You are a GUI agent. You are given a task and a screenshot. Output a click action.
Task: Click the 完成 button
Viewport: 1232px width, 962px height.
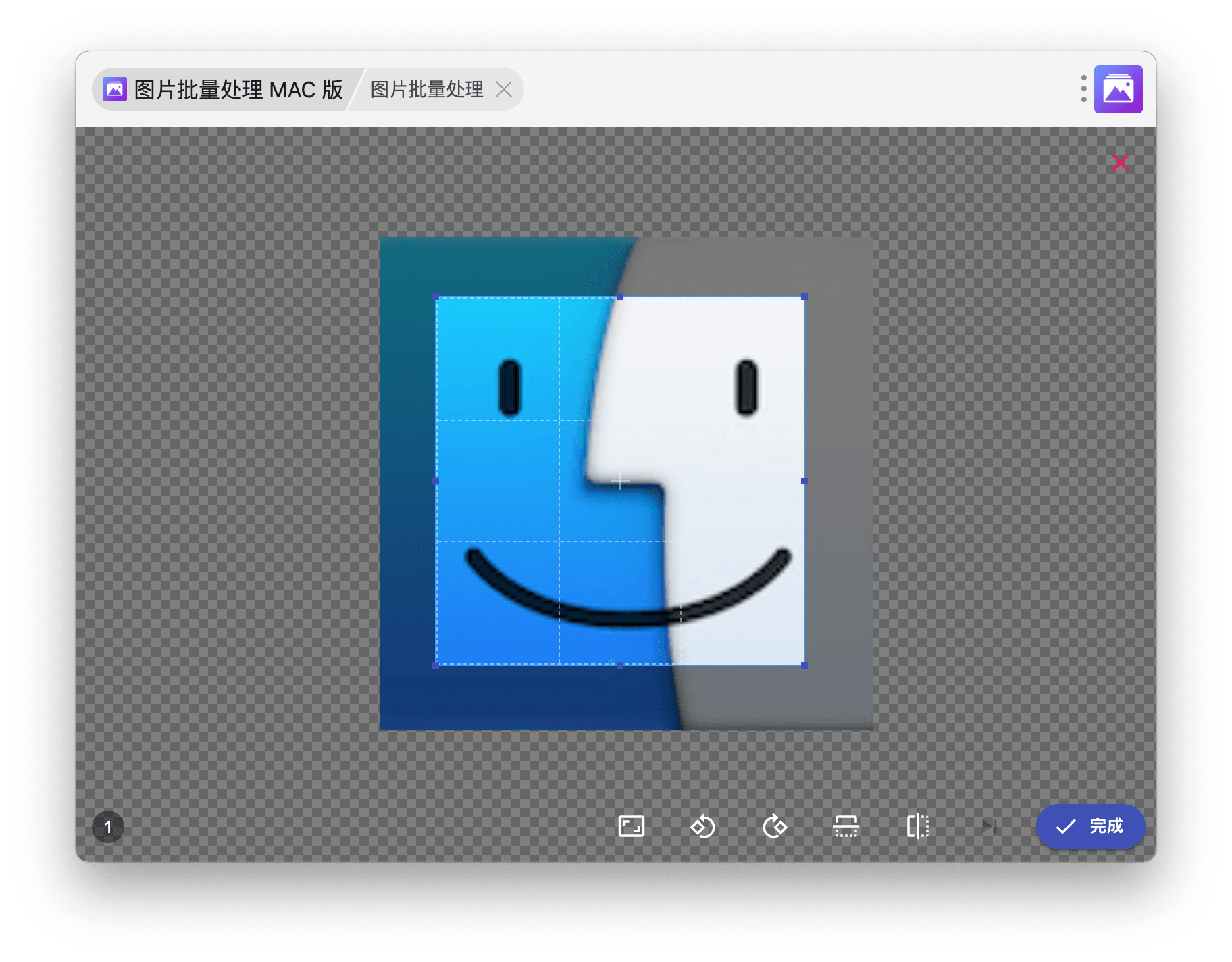(x=1090, y=826)
